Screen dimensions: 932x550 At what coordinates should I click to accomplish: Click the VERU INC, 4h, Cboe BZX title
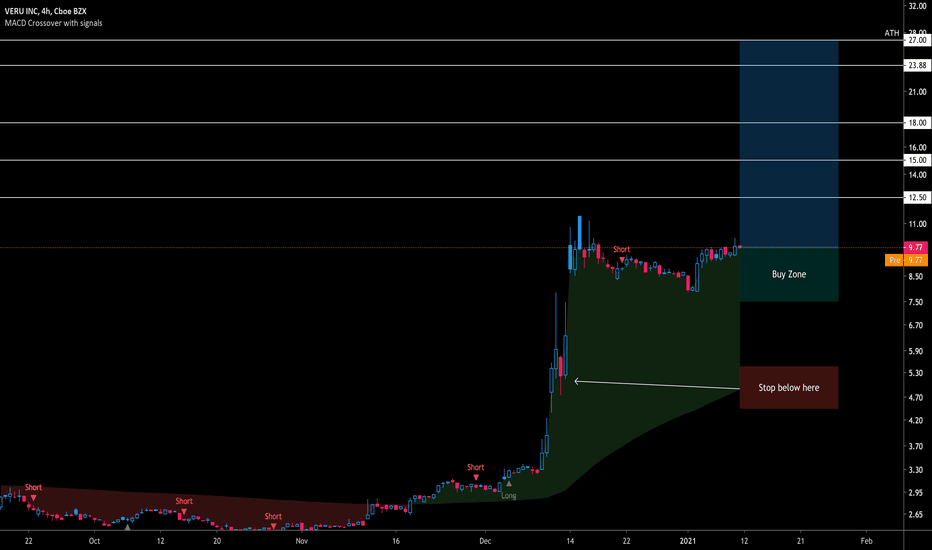[45, 11]
